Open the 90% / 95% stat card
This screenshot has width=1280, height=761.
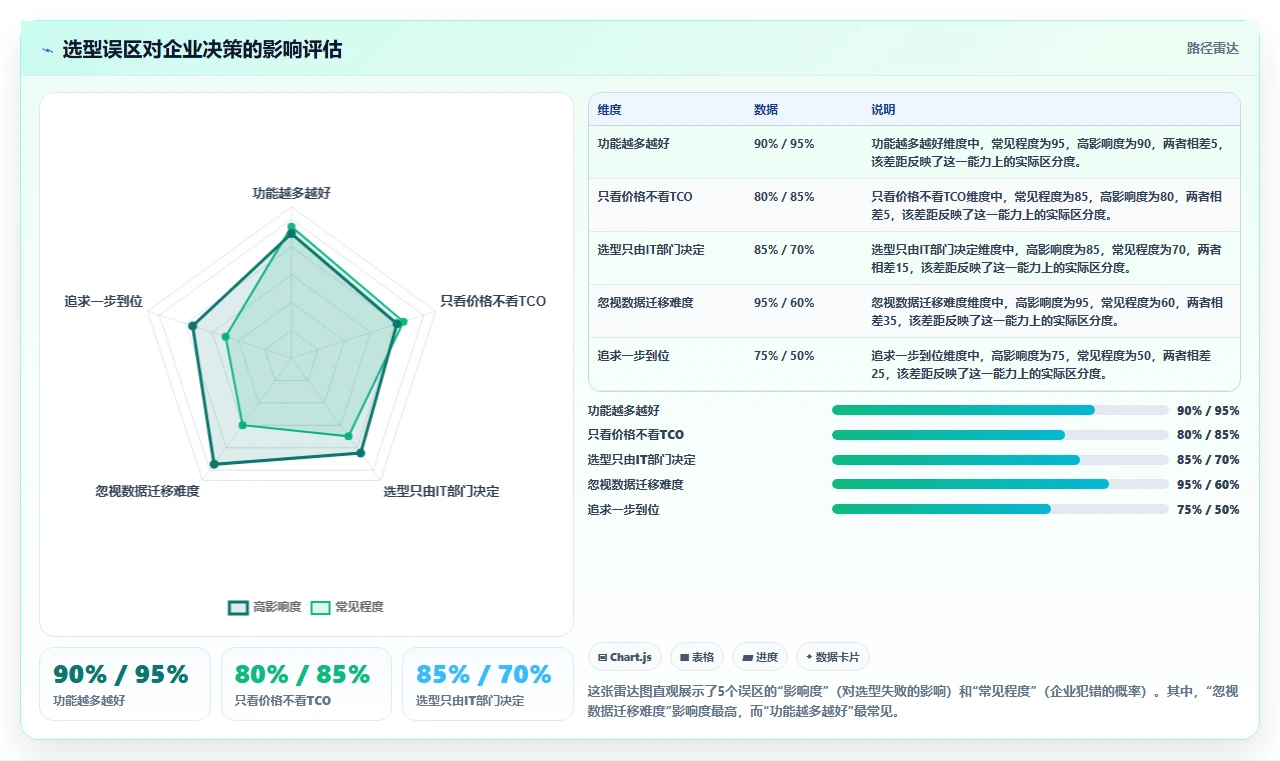(x=125, y=684)
